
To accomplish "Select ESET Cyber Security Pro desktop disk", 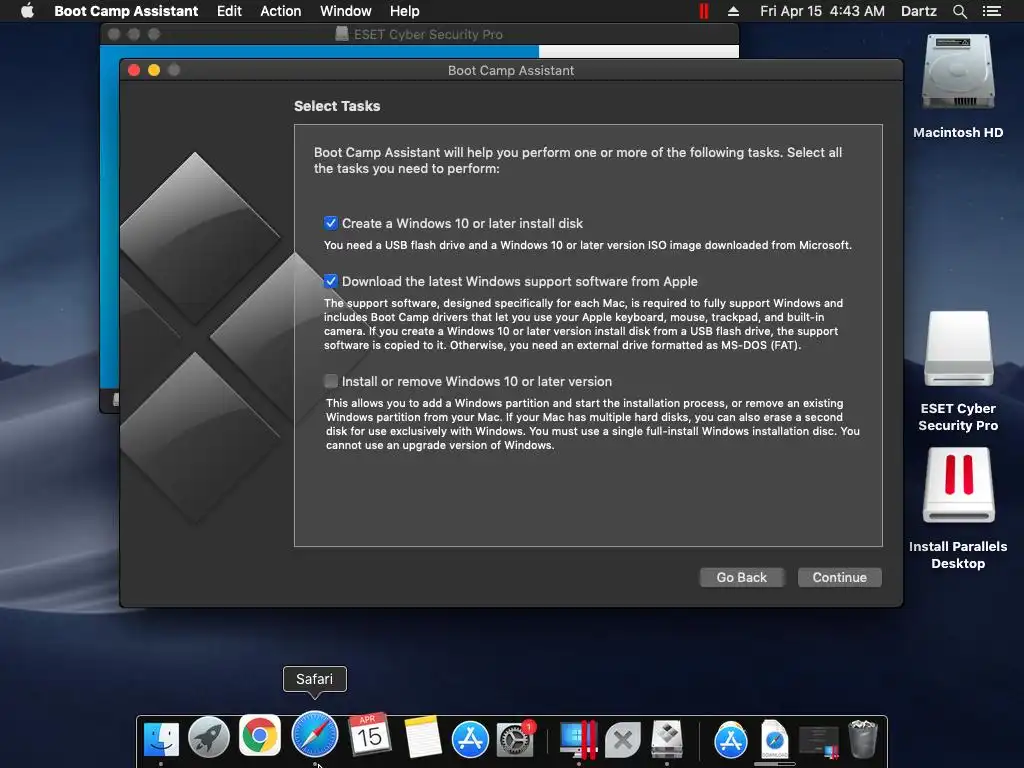I will point(958,349).
